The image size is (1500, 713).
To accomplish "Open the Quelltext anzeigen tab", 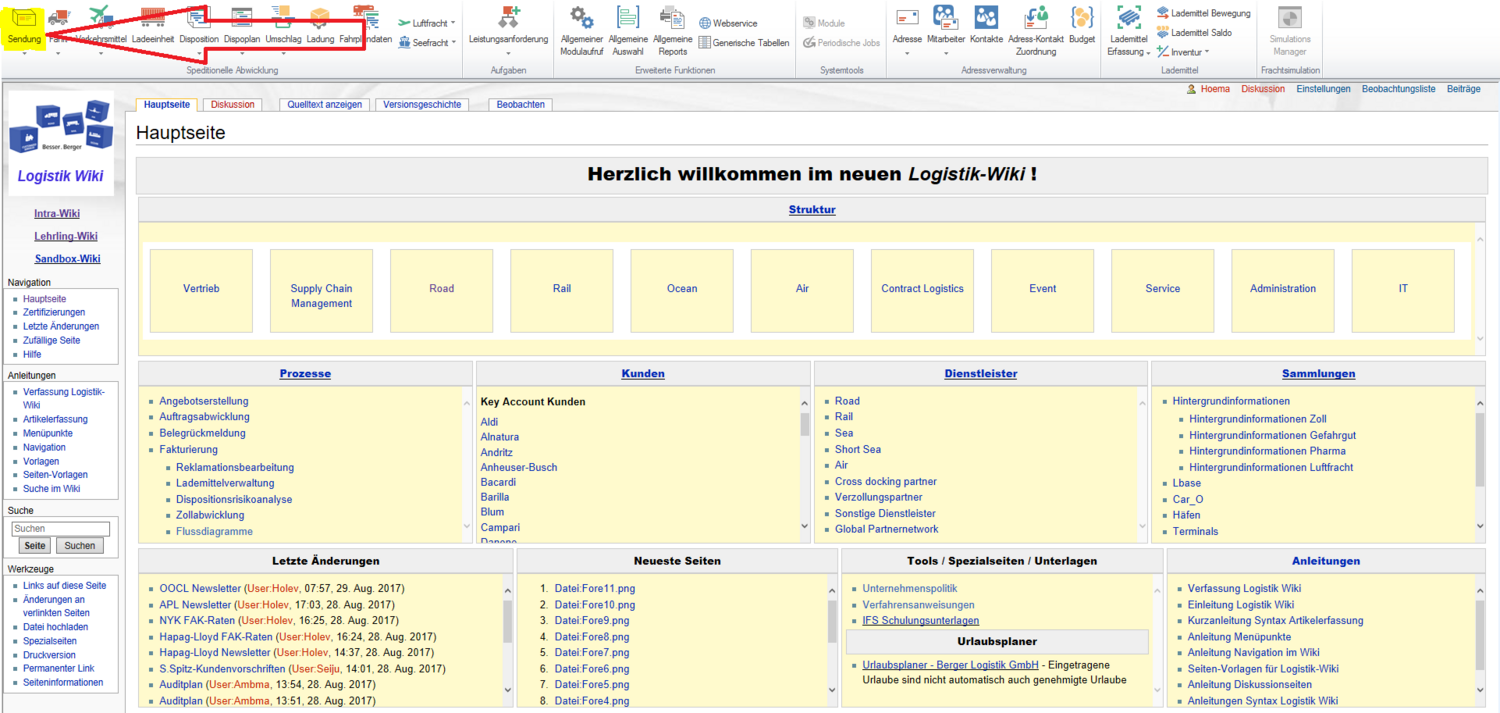I will 325,104.
